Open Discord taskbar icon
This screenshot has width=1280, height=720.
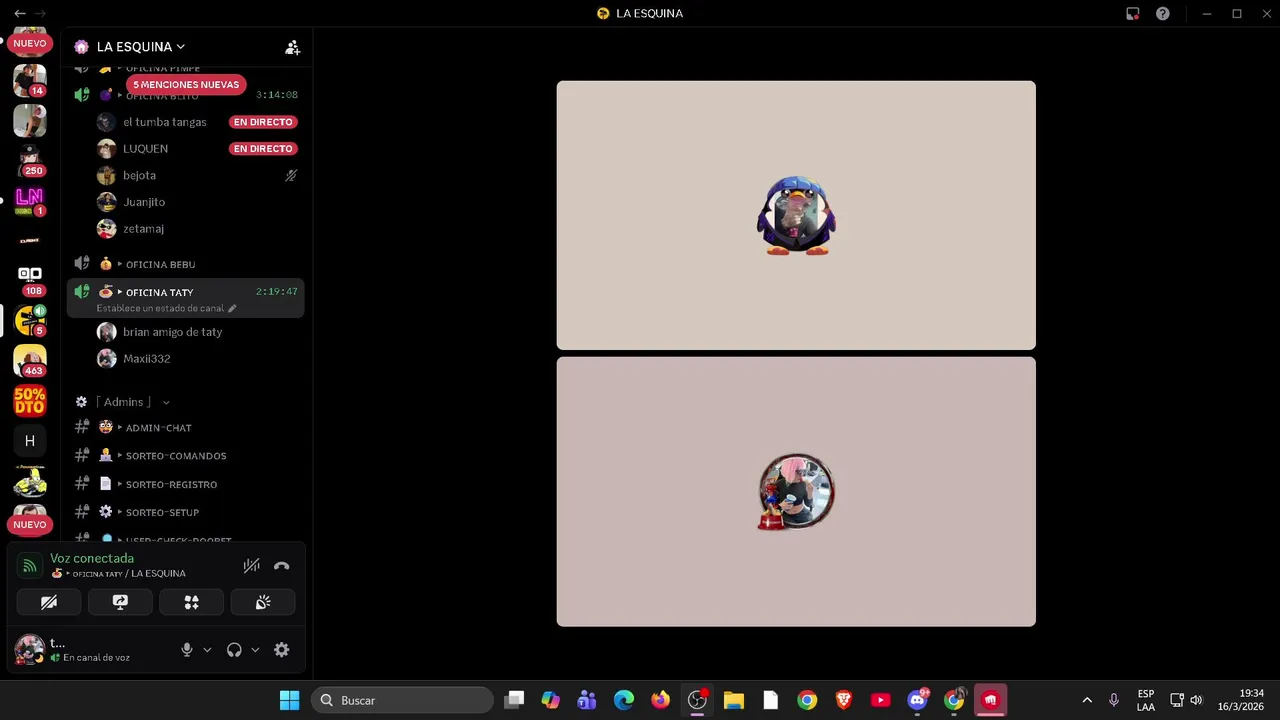pyautogui.click(x=917, y=700)
